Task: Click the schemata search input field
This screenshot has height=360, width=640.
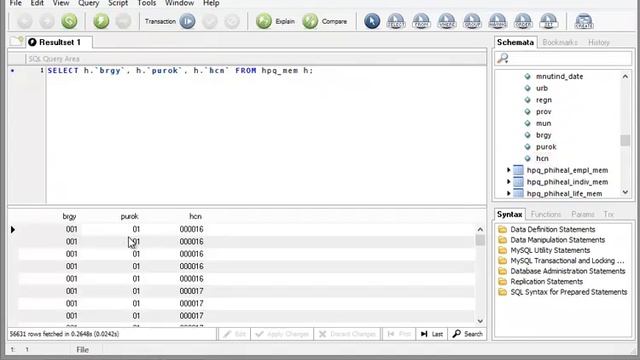Action: pos(563,58)
